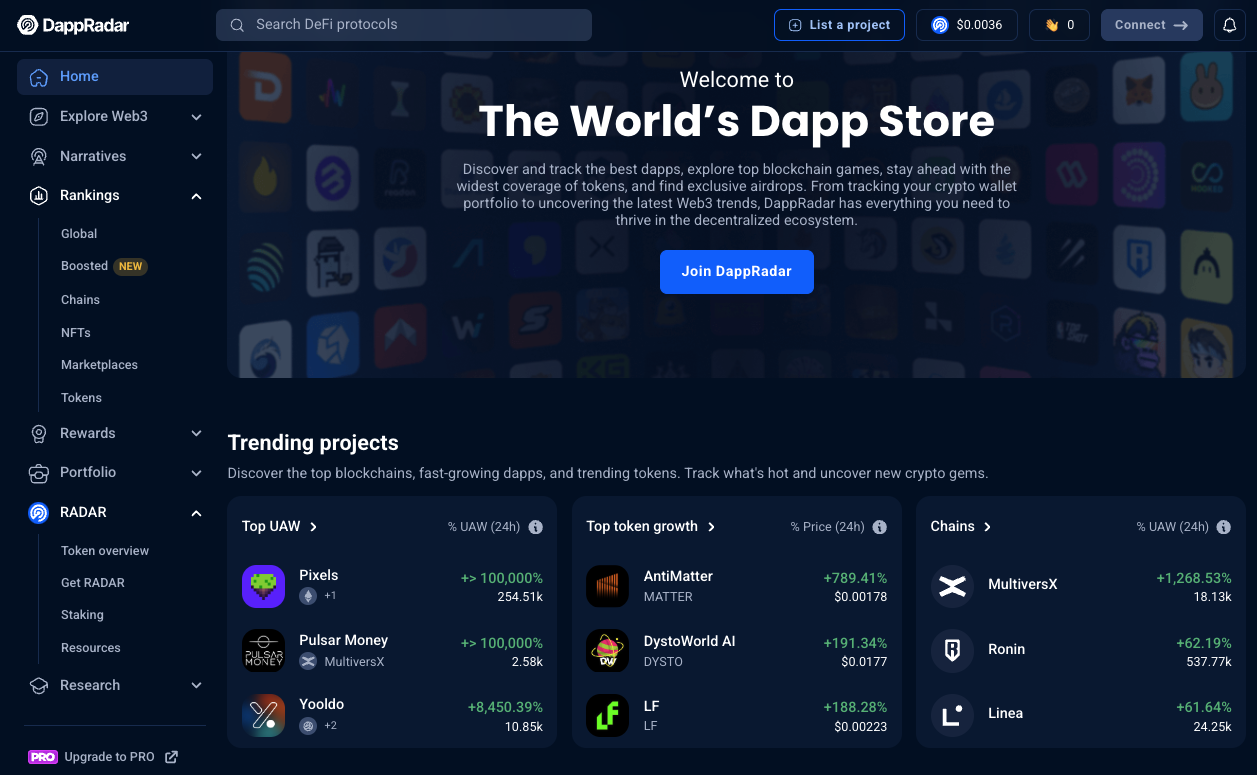Click the waving hand points counter

pos(1059,25)
